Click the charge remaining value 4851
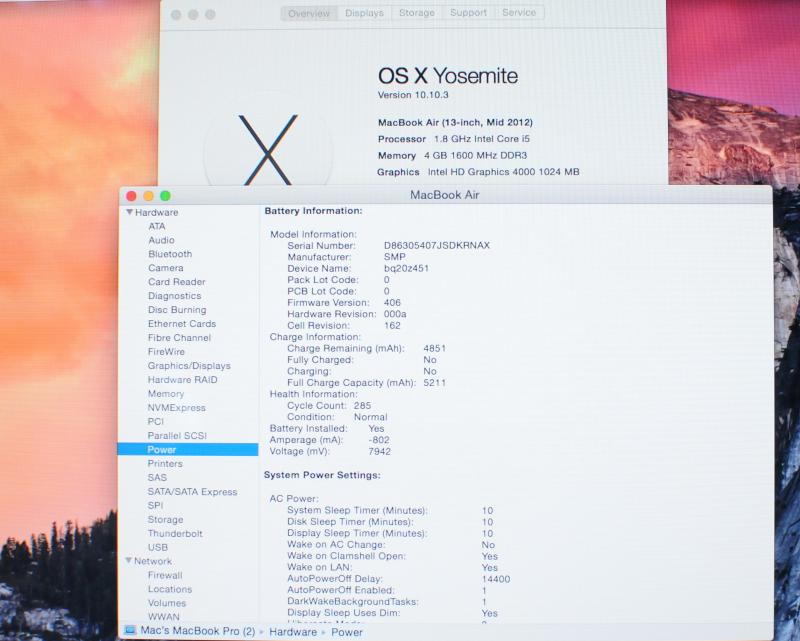Image resolution: width=800 pixels, height=641 pixels. coord(434,349)
